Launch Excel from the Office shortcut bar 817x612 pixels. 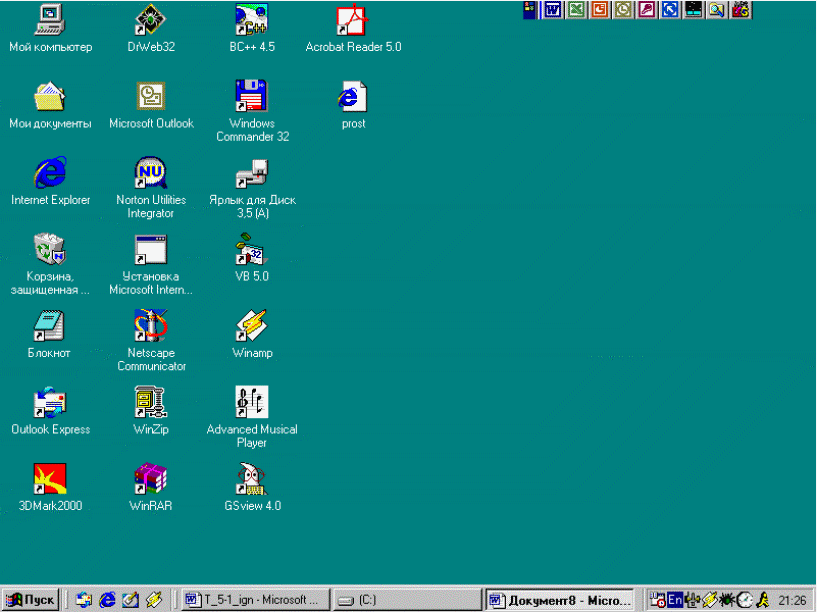tap(576, 9)
